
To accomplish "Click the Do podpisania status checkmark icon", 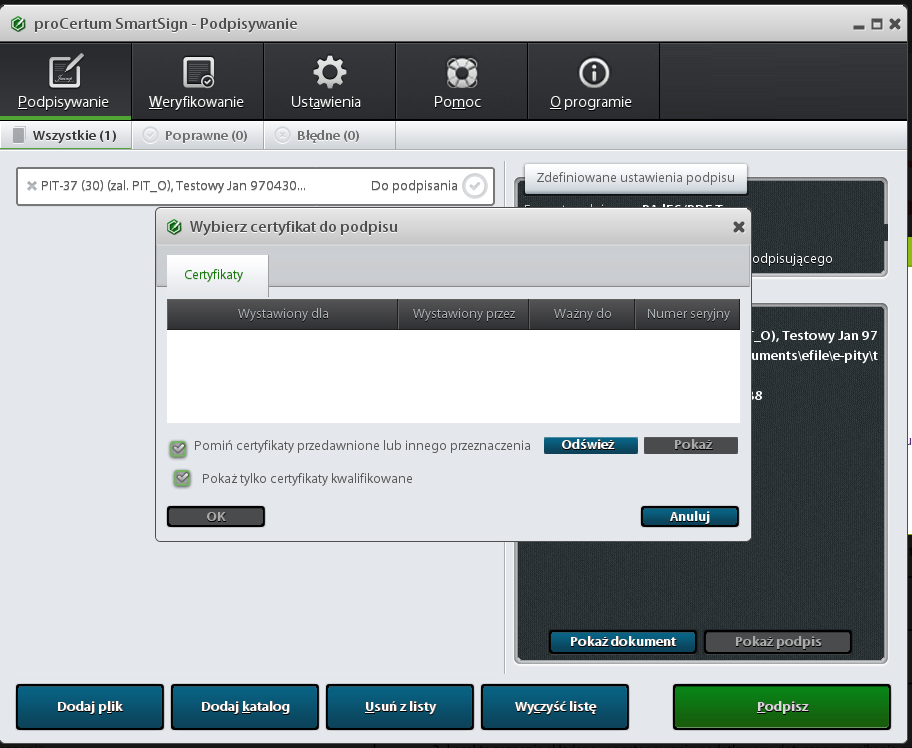I will tap(475, 186).
